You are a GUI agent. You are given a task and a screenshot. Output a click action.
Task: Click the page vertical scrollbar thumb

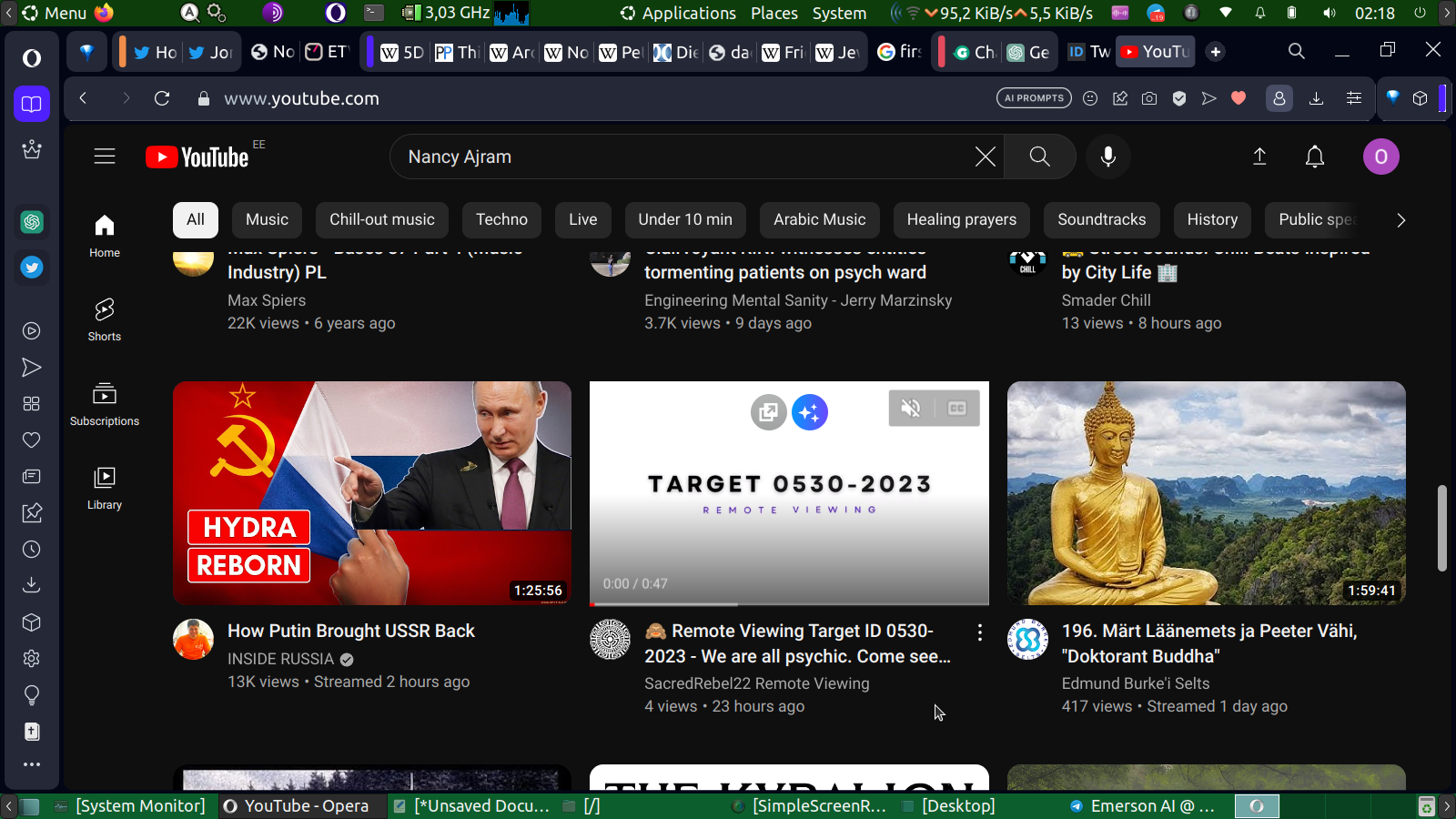click(x=1441, y=528)
